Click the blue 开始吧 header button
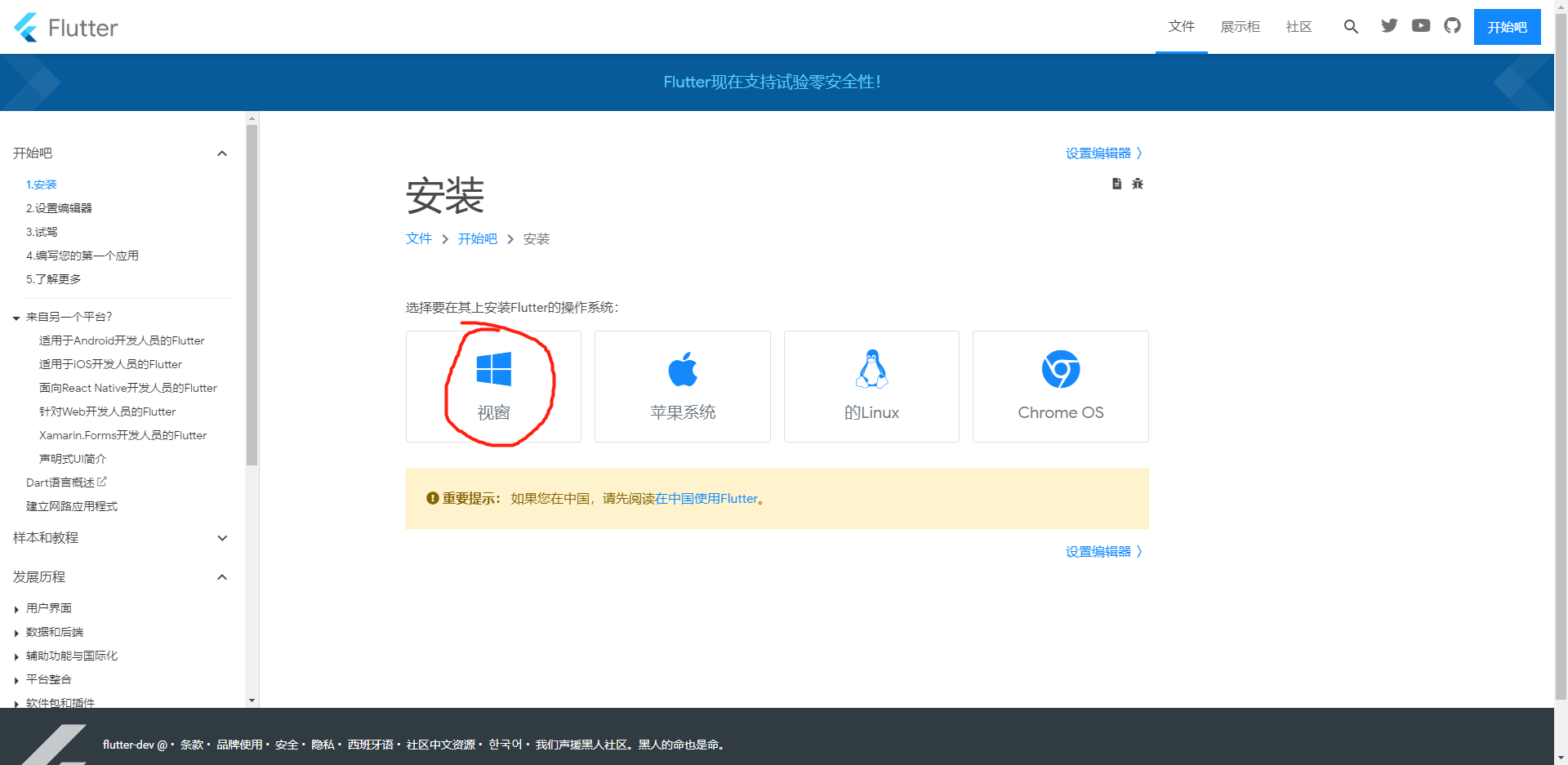 click(x=1507, y=27)
